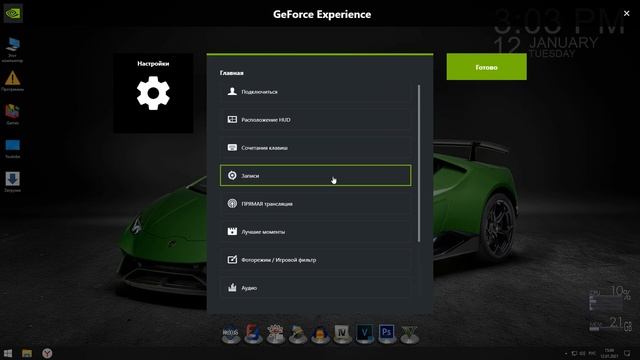This screenshot has height=360, width=640.
Task: Open the Windows Start menu
Action: point(8,353)
